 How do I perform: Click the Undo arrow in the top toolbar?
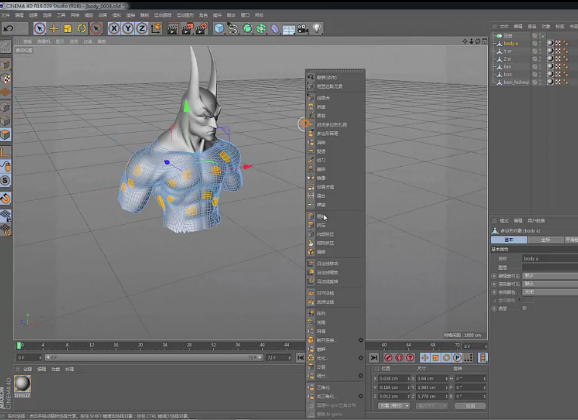pyautogui.click(x=8, y=28)
